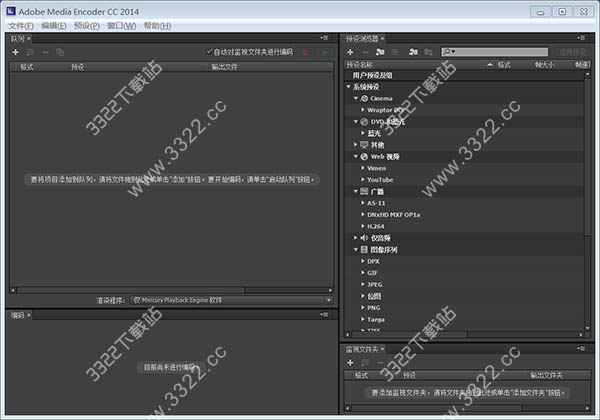This screenshot has height=420, width=600.
Task: Duplicate the selected queue item icon
Action: [60, 52]
